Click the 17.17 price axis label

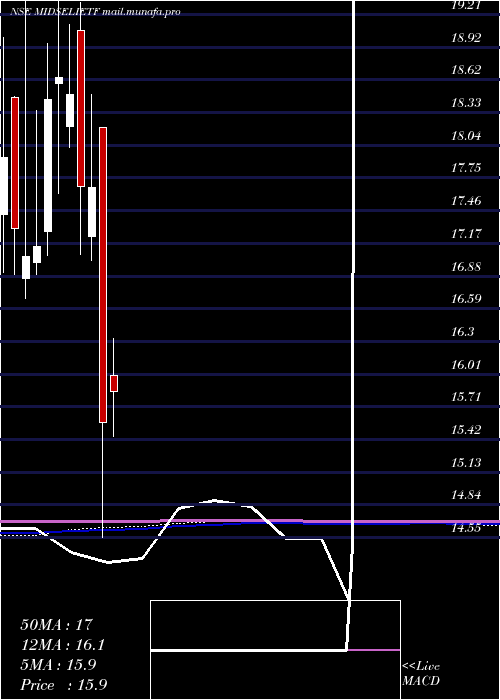tap(466, 233)
